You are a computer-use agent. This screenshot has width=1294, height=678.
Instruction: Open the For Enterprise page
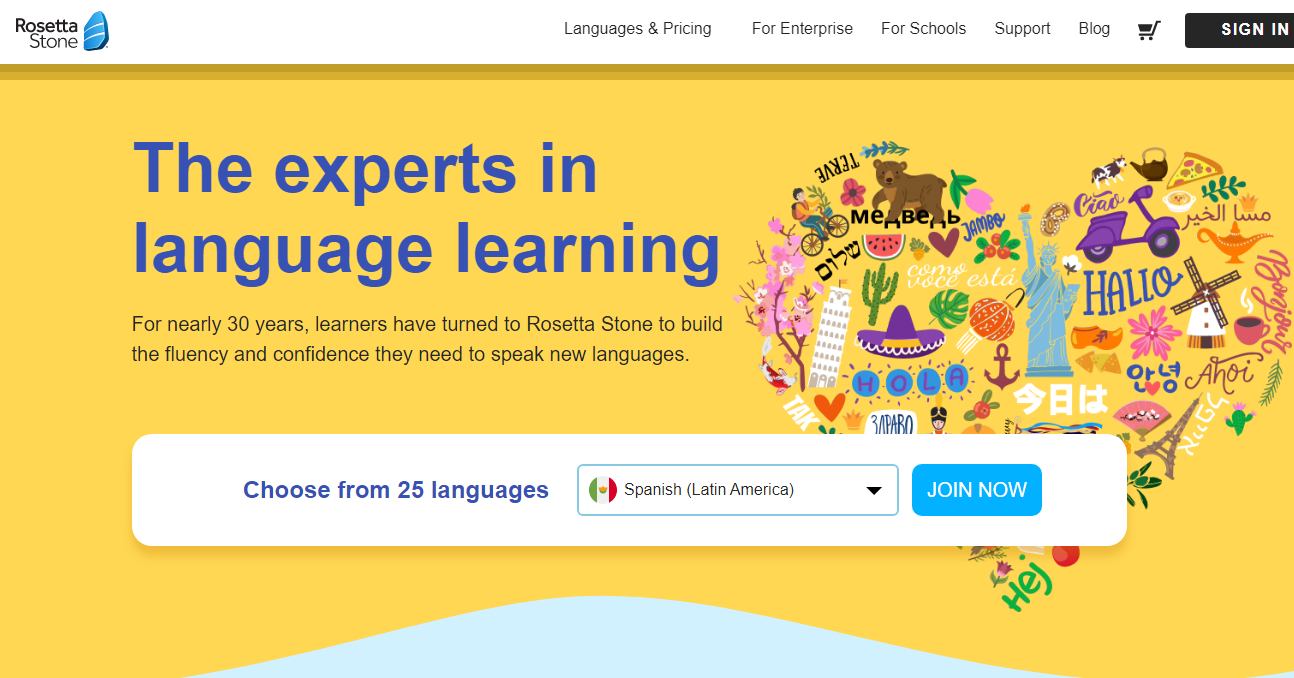click(x=802, y=29)
